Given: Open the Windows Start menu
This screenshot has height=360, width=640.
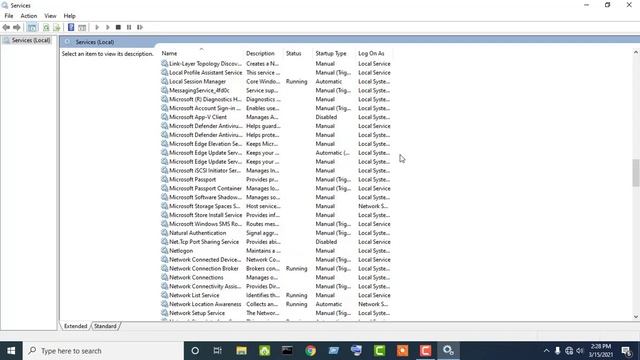Looking at the screenshot, I should (11, 351).
